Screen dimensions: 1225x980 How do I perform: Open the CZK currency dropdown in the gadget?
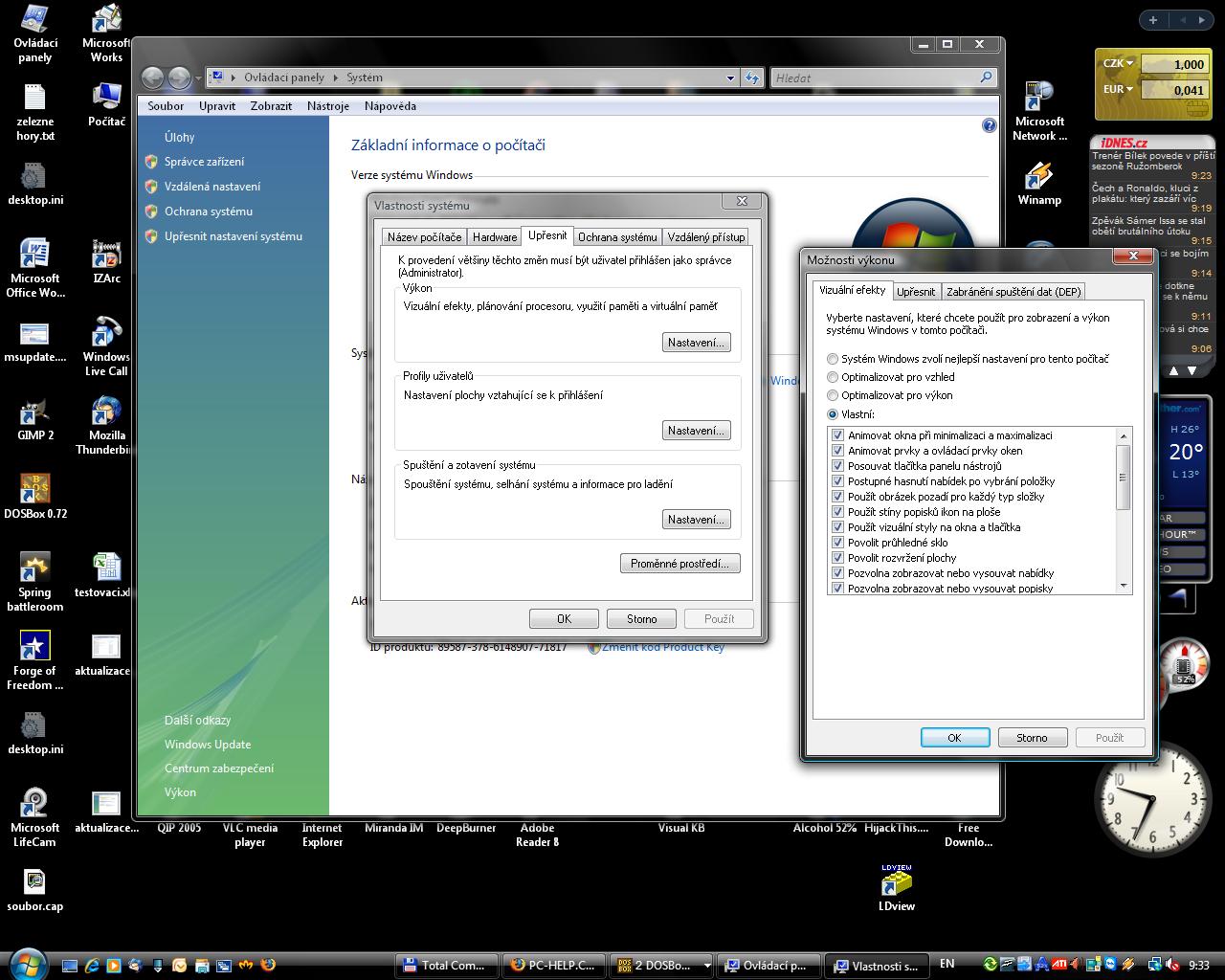1130,64
